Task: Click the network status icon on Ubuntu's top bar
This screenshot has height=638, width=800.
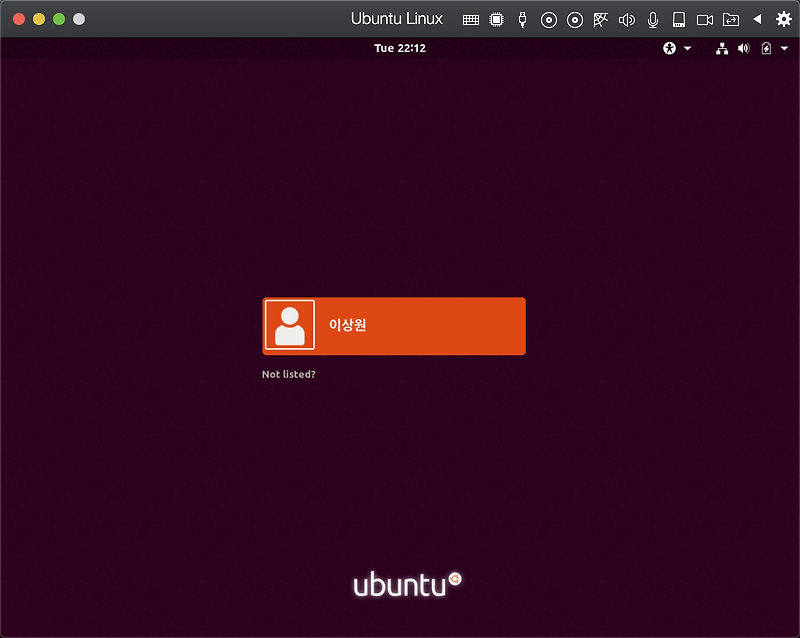Action: 722,47
